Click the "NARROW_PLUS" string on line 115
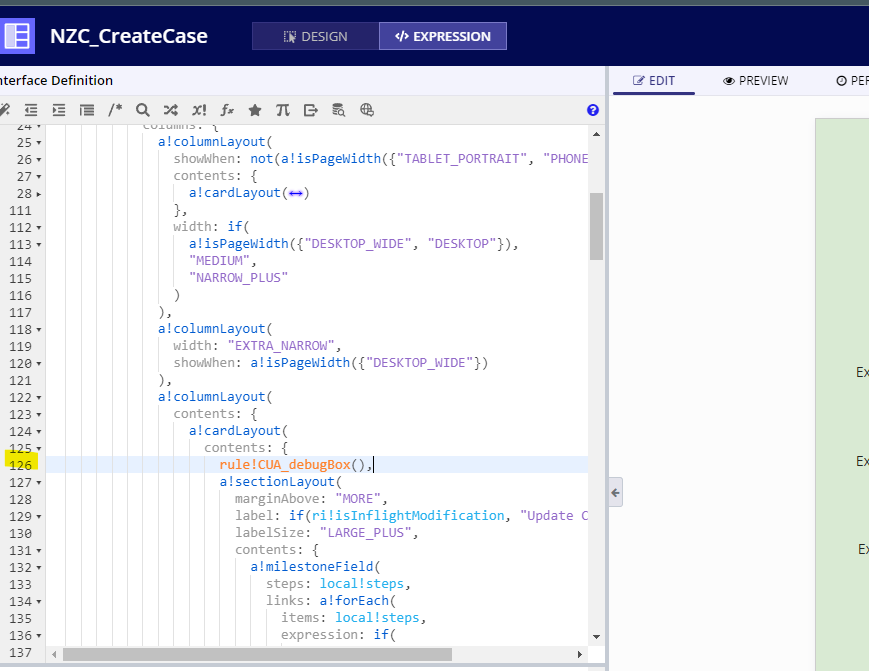This screenshot has width=869, height=671. [x=238, y=278]
